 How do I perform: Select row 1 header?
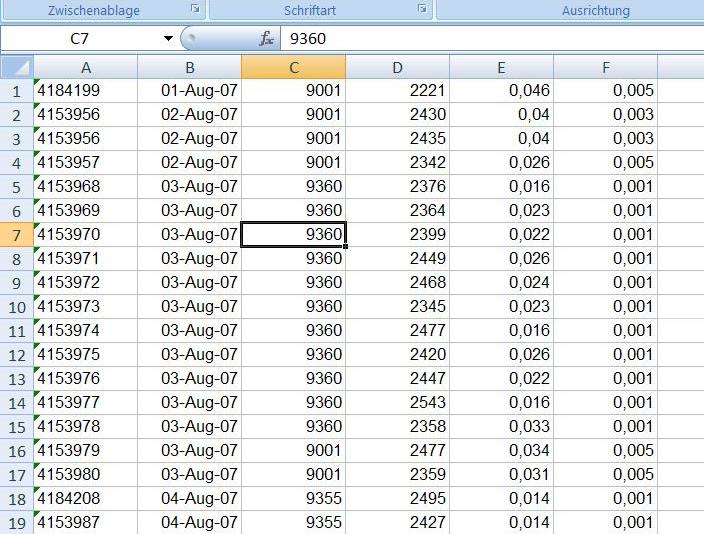pos(17,91)
